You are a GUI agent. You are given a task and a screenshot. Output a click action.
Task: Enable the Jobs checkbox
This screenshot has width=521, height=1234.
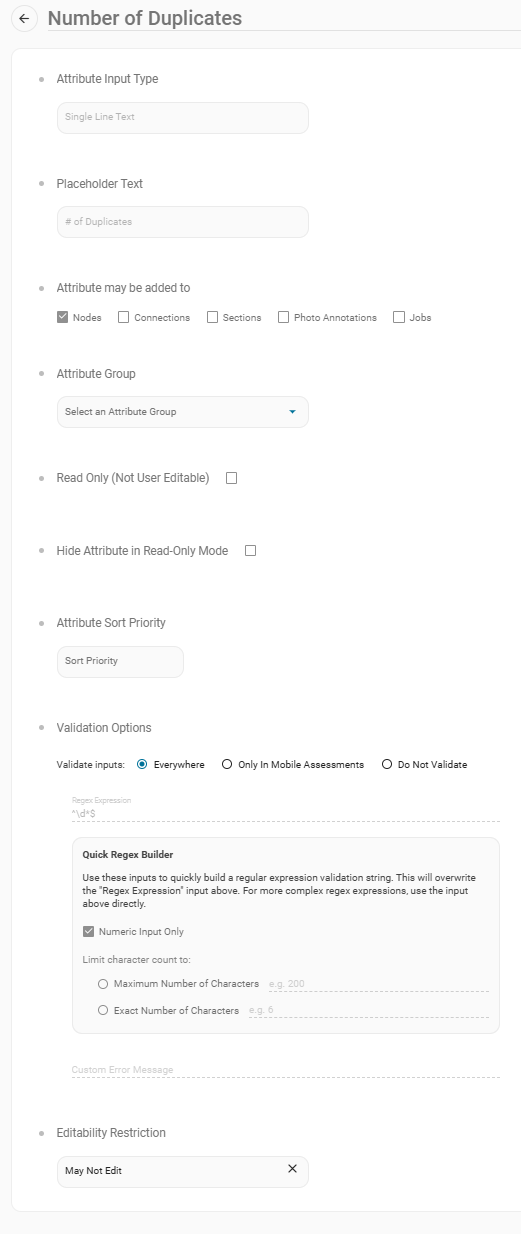[399, 317]
